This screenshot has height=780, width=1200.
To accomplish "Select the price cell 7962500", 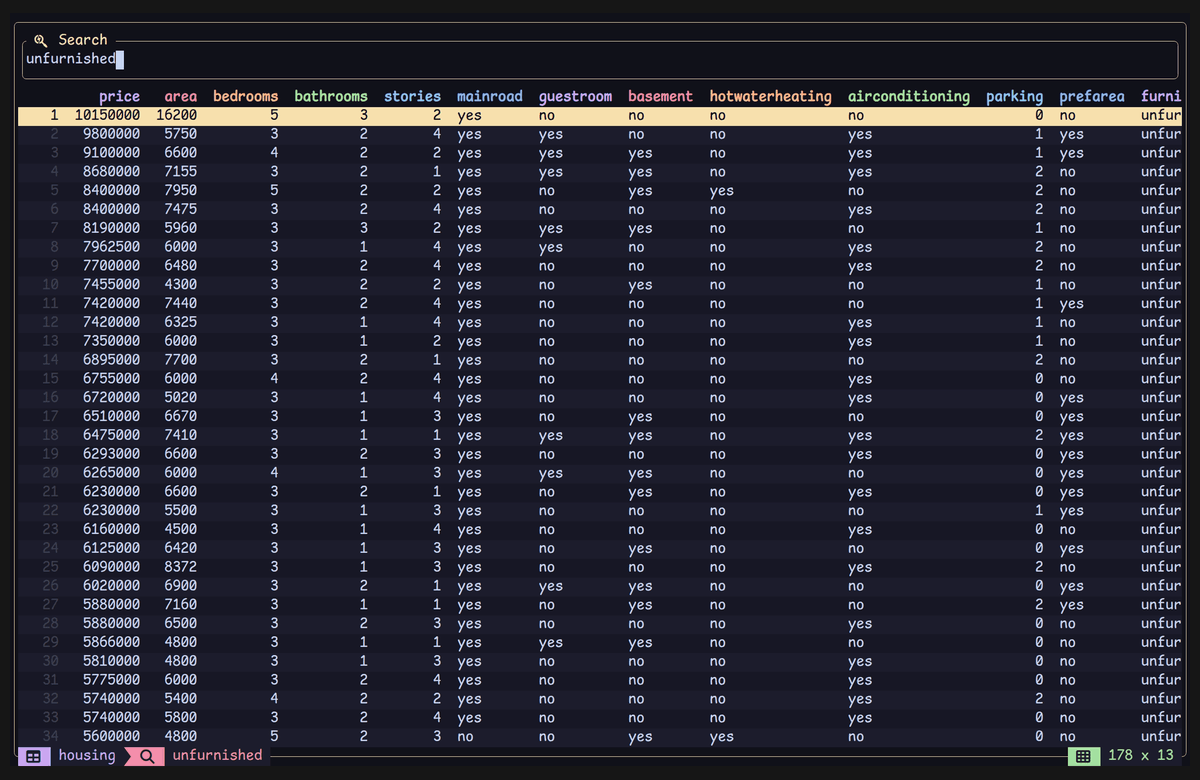I will [x=111, y=247].
